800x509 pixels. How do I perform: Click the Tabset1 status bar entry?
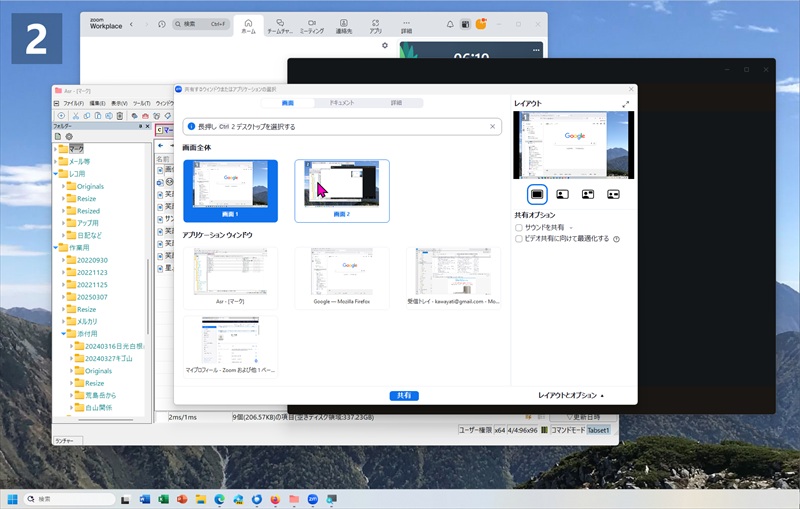tap(598, 430)
